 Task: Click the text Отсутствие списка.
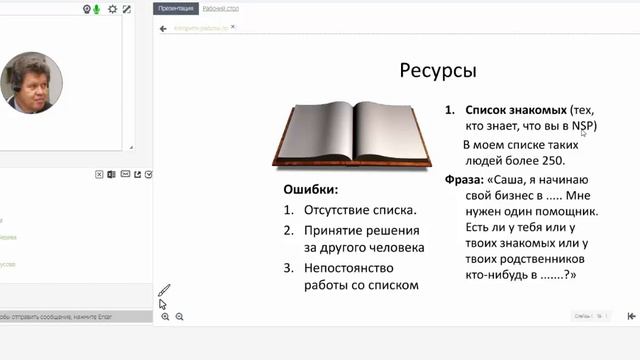(x=360, y=210)
